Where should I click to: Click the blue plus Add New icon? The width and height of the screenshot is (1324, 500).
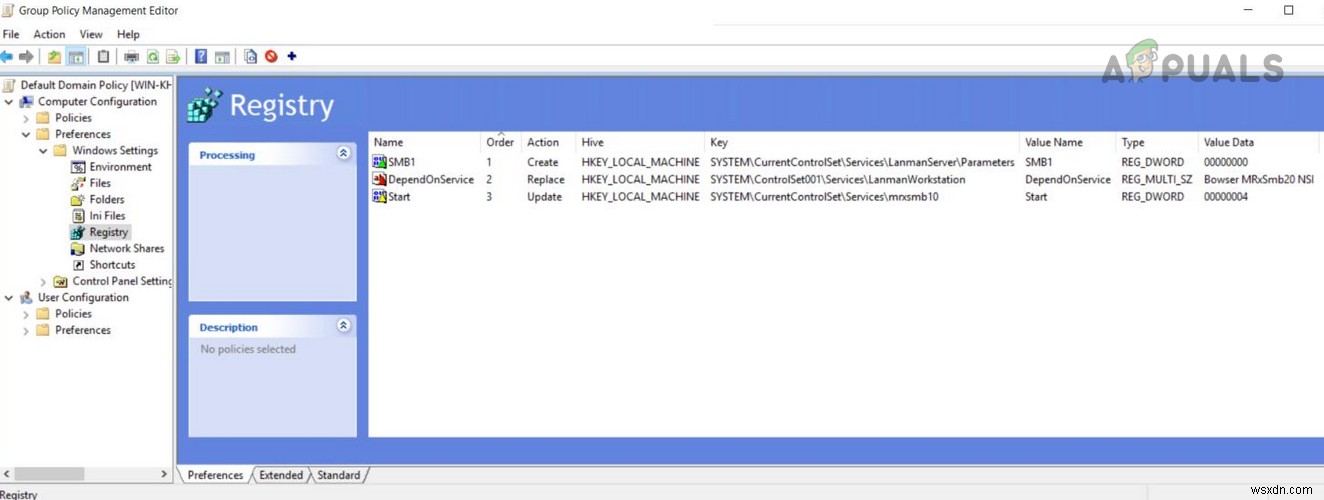pos(292,56)
